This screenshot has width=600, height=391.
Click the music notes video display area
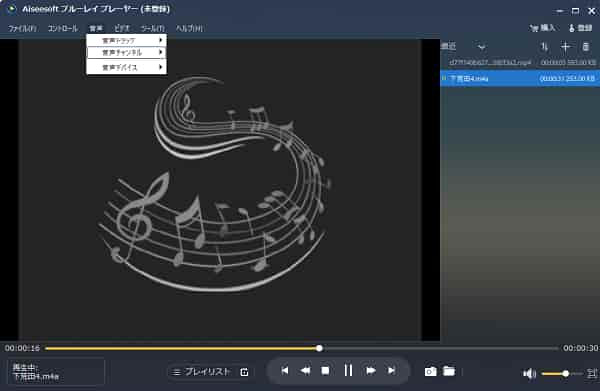tap(220, 189)
